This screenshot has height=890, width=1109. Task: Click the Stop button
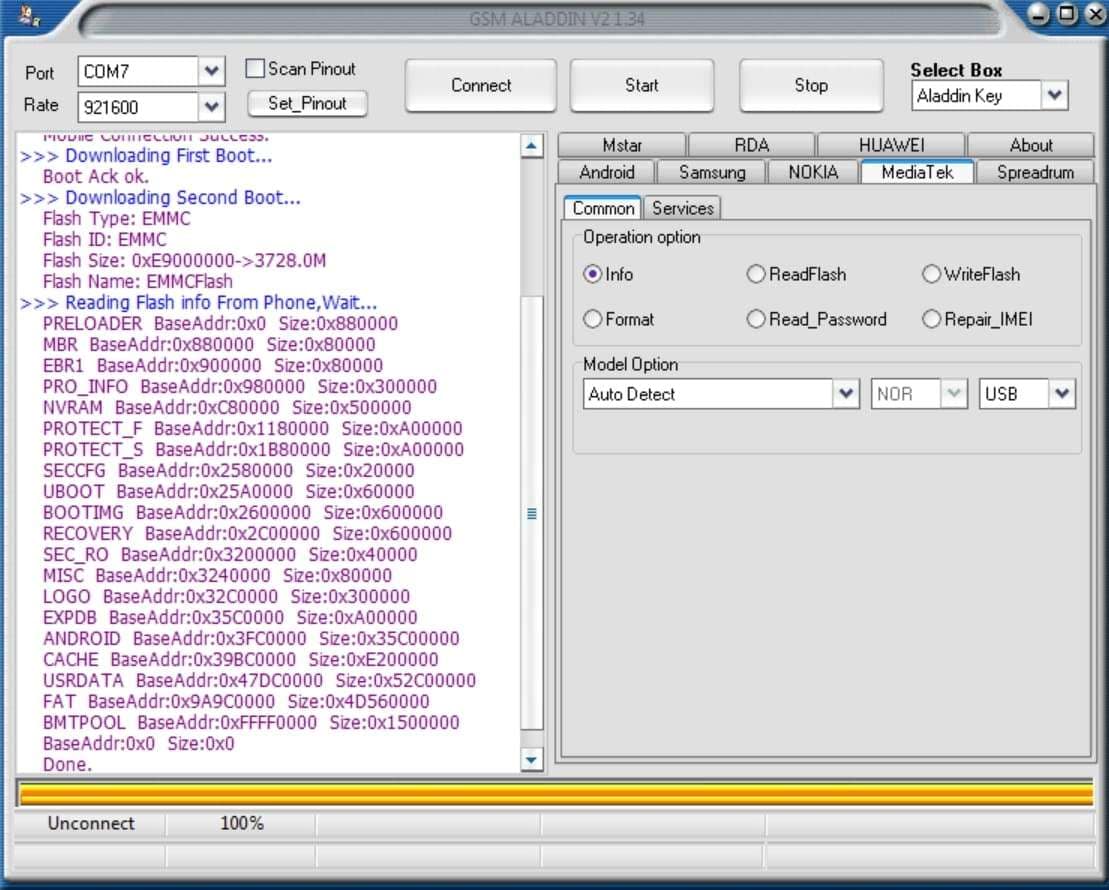(811, 86)
